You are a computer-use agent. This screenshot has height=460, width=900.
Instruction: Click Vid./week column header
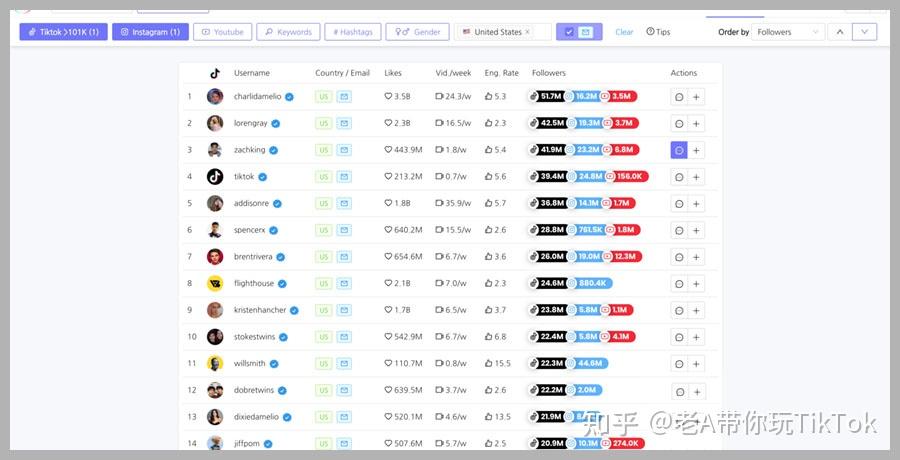coord(453,73)
